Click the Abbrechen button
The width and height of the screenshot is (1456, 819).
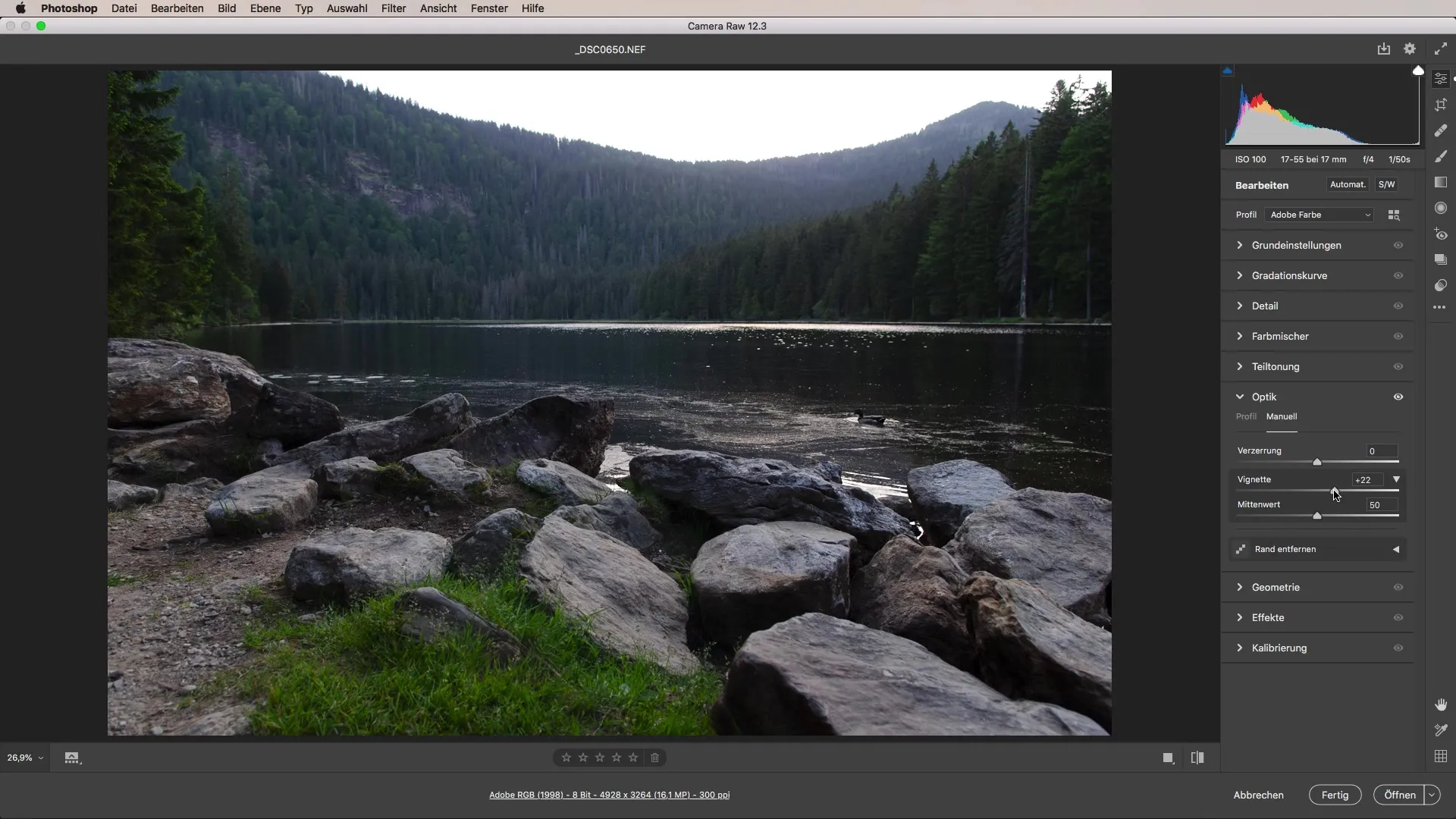(1259, 795)
